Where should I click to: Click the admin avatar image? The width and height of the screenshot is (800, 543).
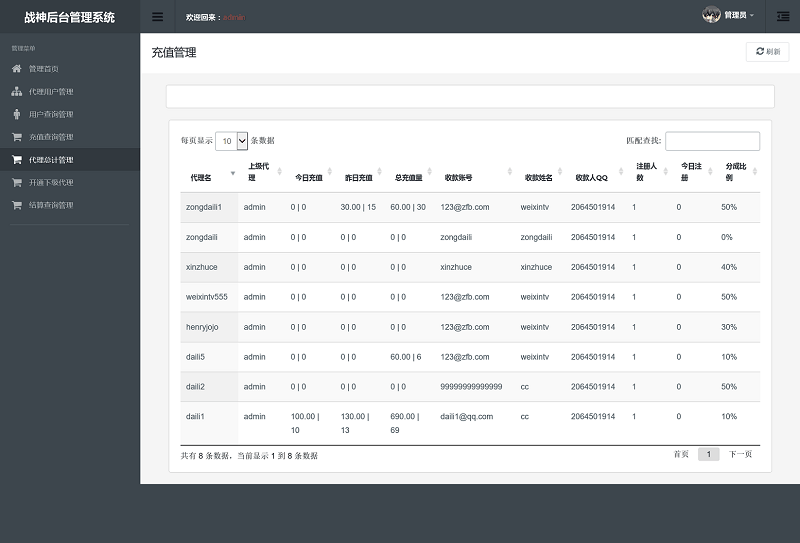tap(711, 15)
